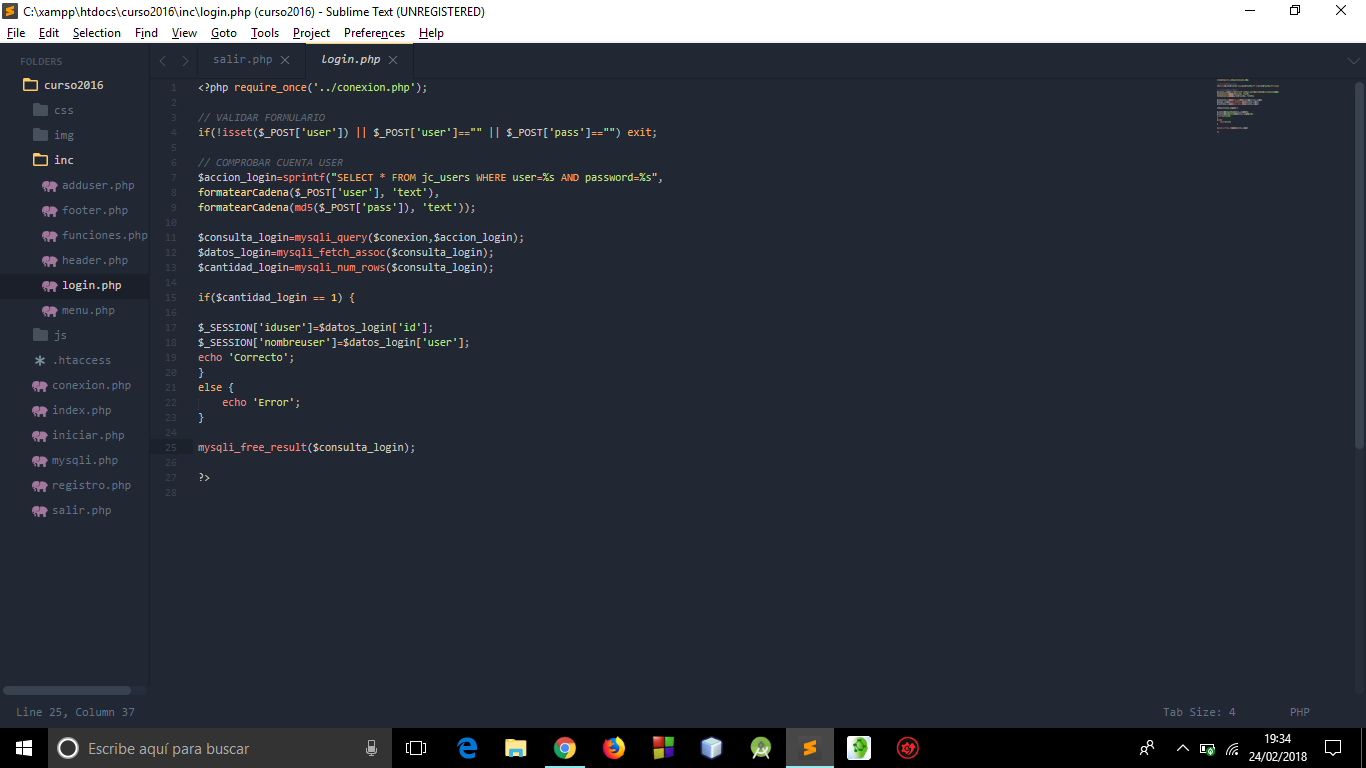Screen dimensions: 1366x768
Task: Change PHP syntax in status bar
Action: [x=1299, y=712]
